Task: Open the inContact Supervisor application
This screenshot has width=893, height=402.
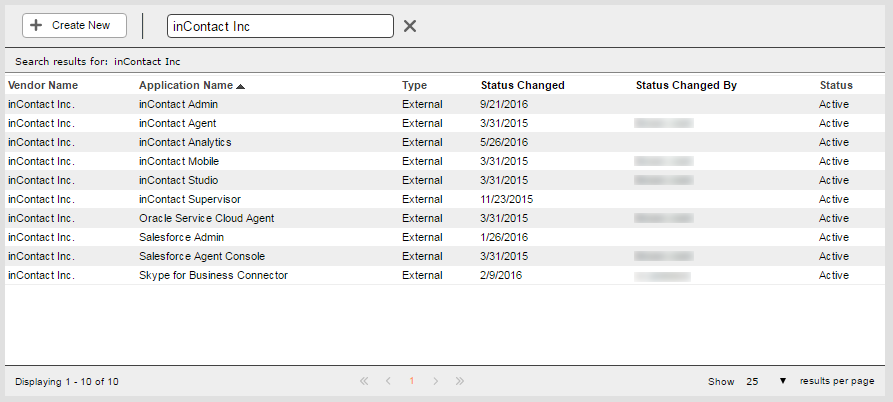Action: tap(190, 199)
